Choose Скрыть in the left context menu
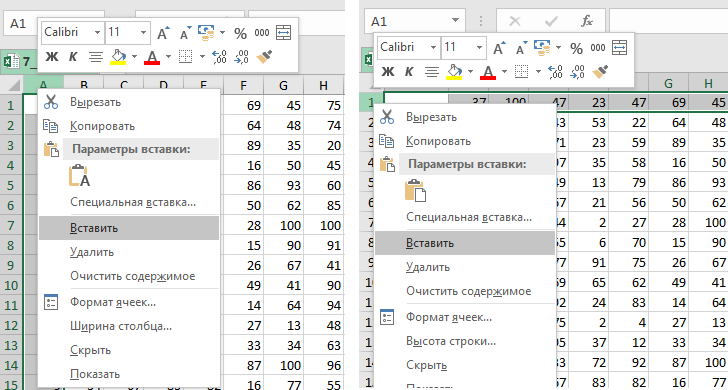728x390 pixels. (x=129, y=350)
